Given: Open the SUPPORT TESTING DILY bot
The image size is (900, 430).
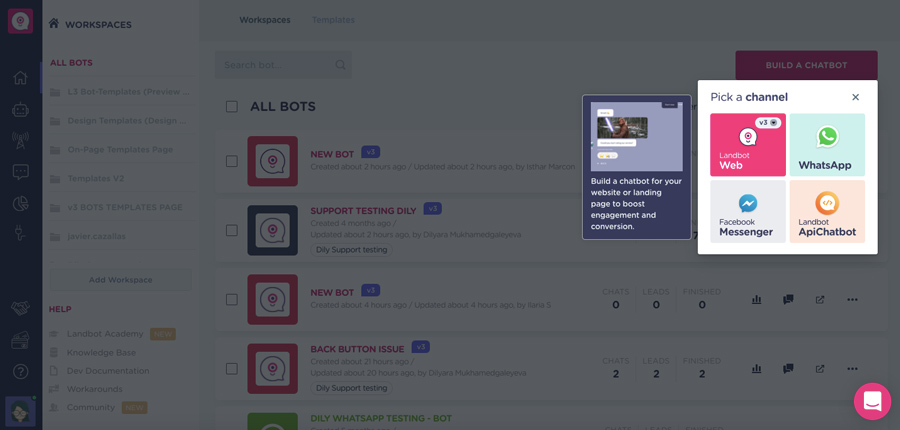Looking at the screenshot, I should click(363, 211).
